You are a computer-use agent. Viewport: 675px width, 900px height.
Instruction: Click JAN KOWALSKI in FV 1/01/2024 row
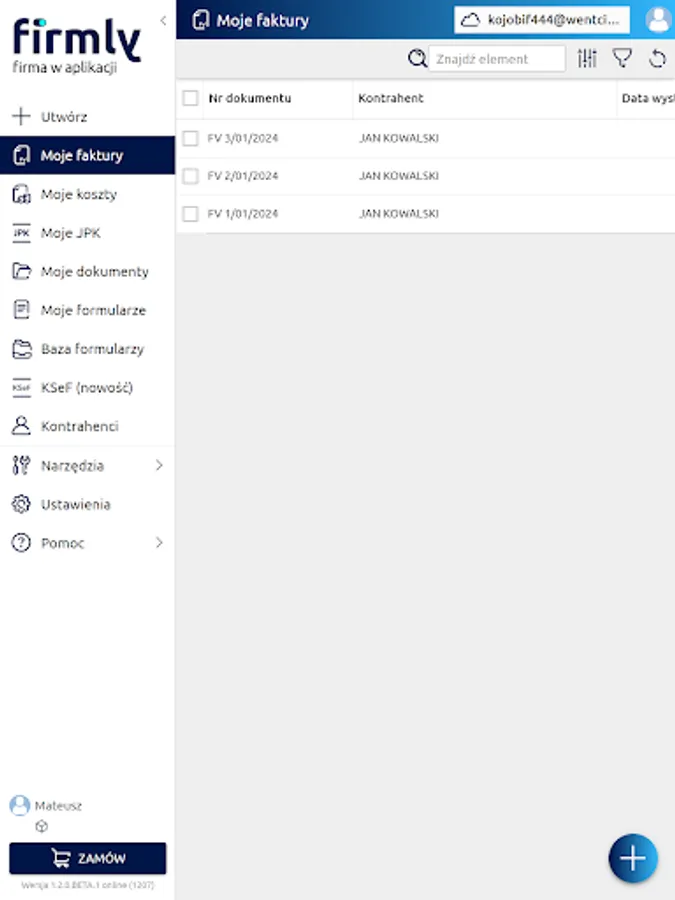(399, 214)
